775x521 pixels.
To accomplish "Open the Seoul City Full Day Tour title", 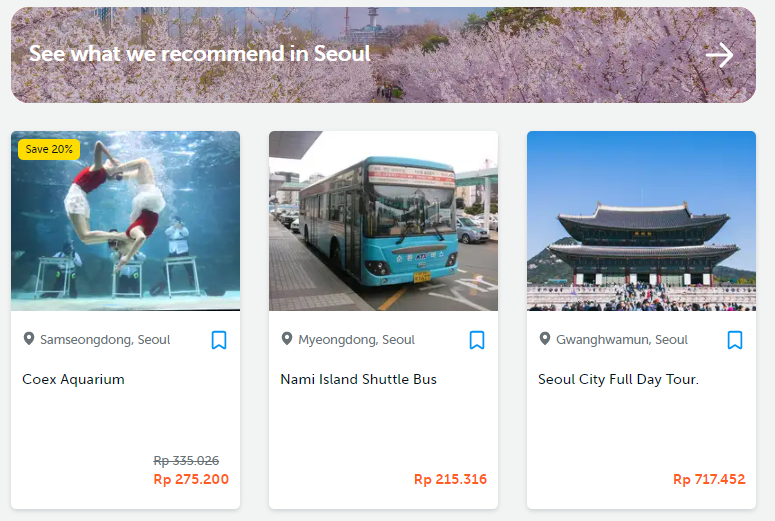I will click(618, 379).
